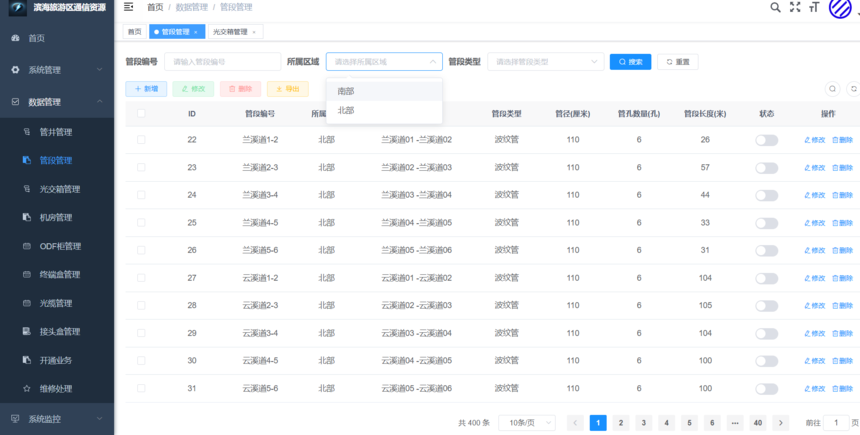The width and height of the screenshot is (860, 435).
Task: Check the checkbox for row ID 24
Action: (x=141, y=195)
